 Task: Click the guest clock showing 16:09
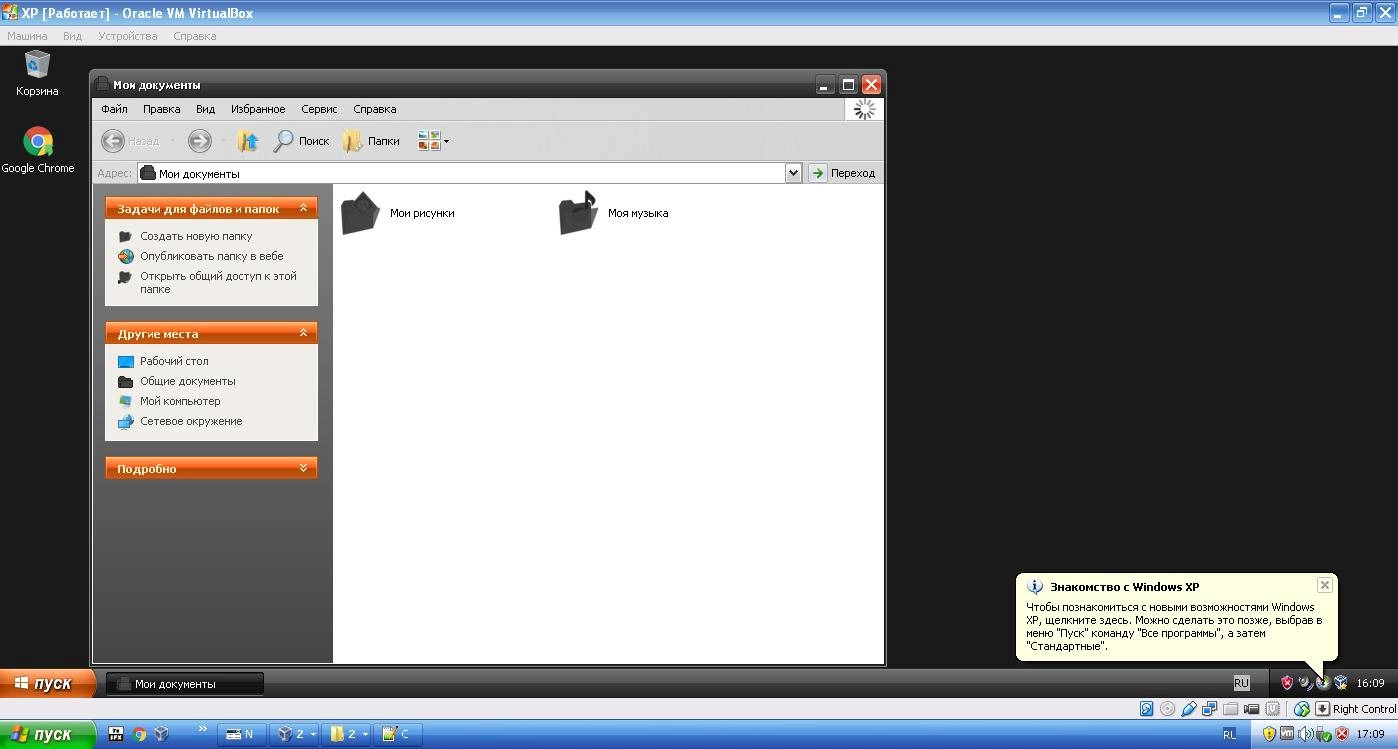tap(1370, 683)
